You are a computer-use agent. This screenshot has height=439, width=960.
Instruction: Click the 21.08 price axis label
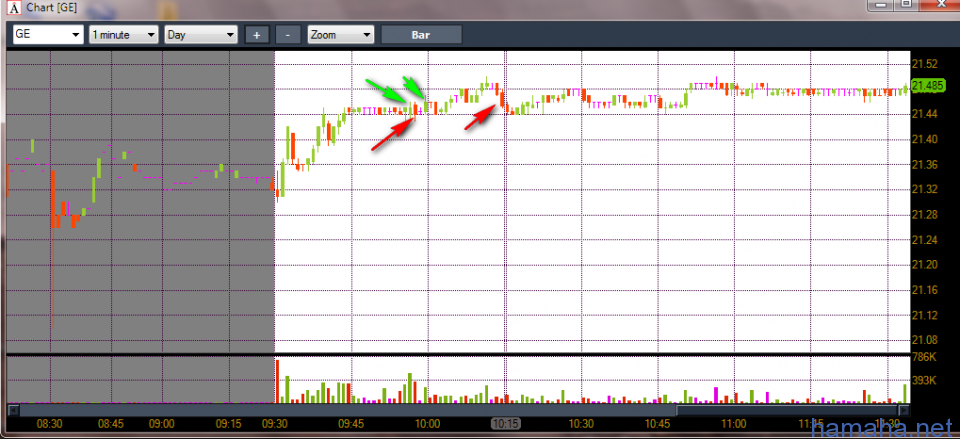pyautogui.click(x=925, y=340)
